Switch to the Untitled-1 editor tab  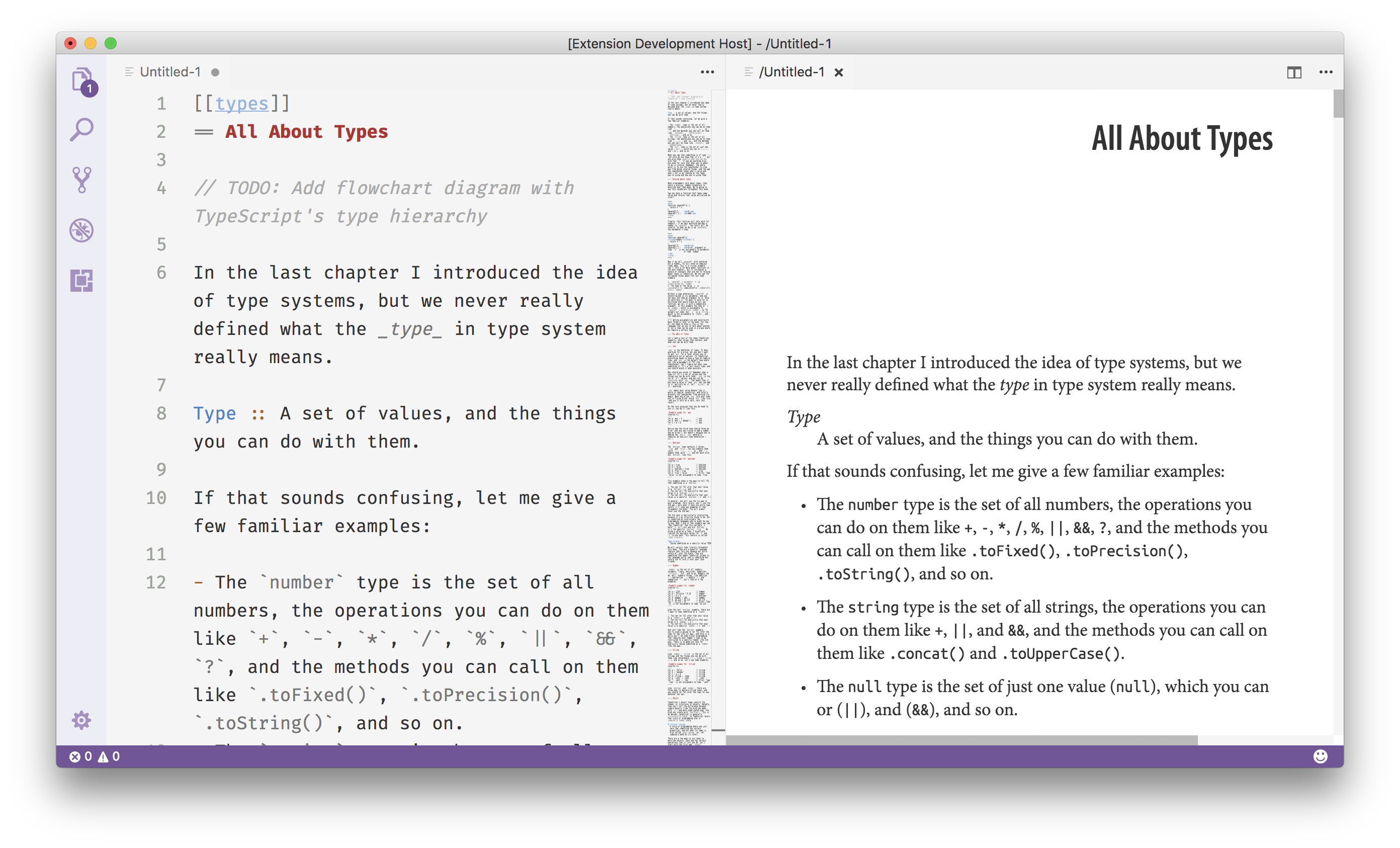pyautogui.click(x=170, y=72)
